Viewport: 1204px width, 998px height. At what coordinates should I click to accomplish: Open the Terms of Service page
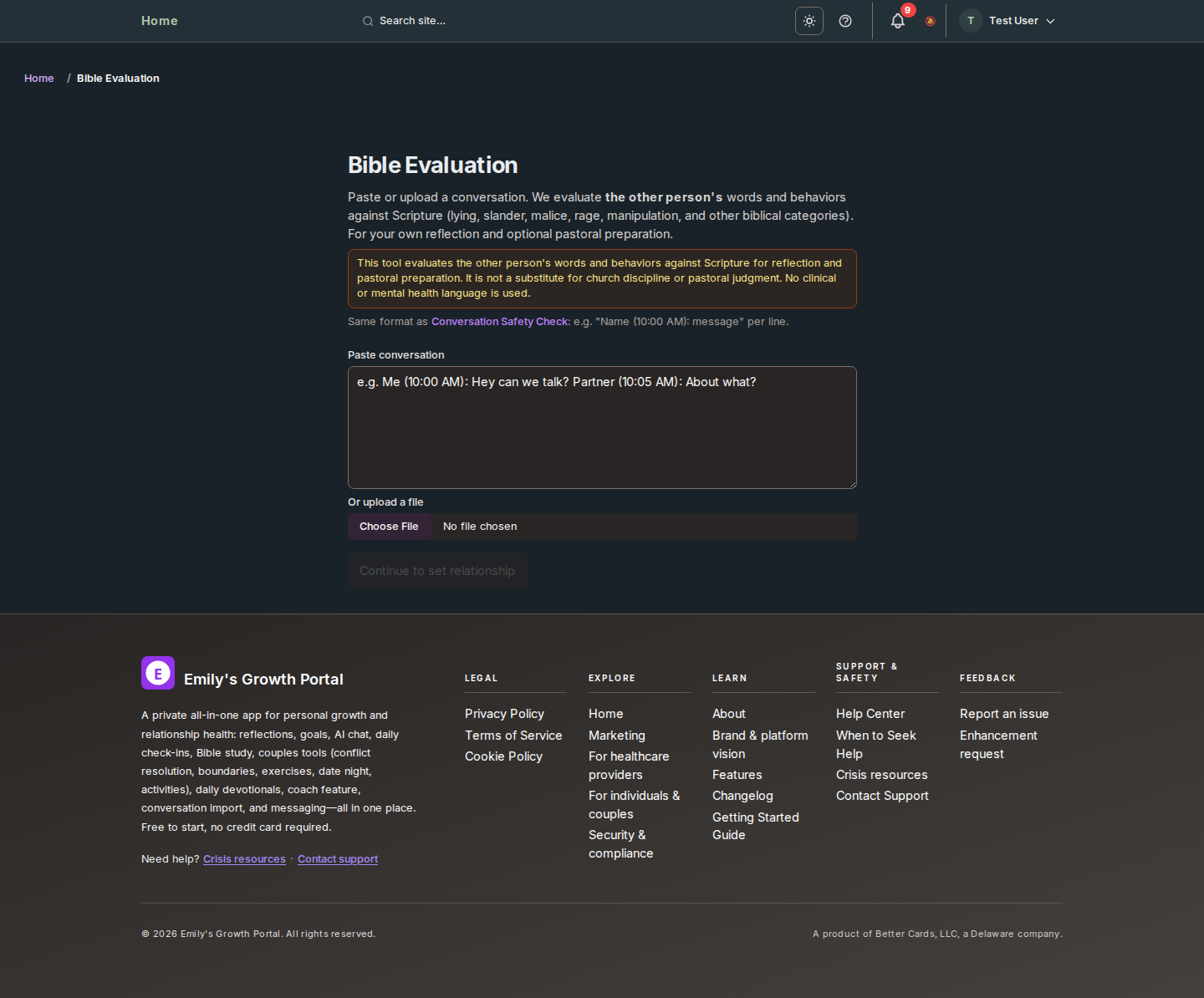(513, 736)
